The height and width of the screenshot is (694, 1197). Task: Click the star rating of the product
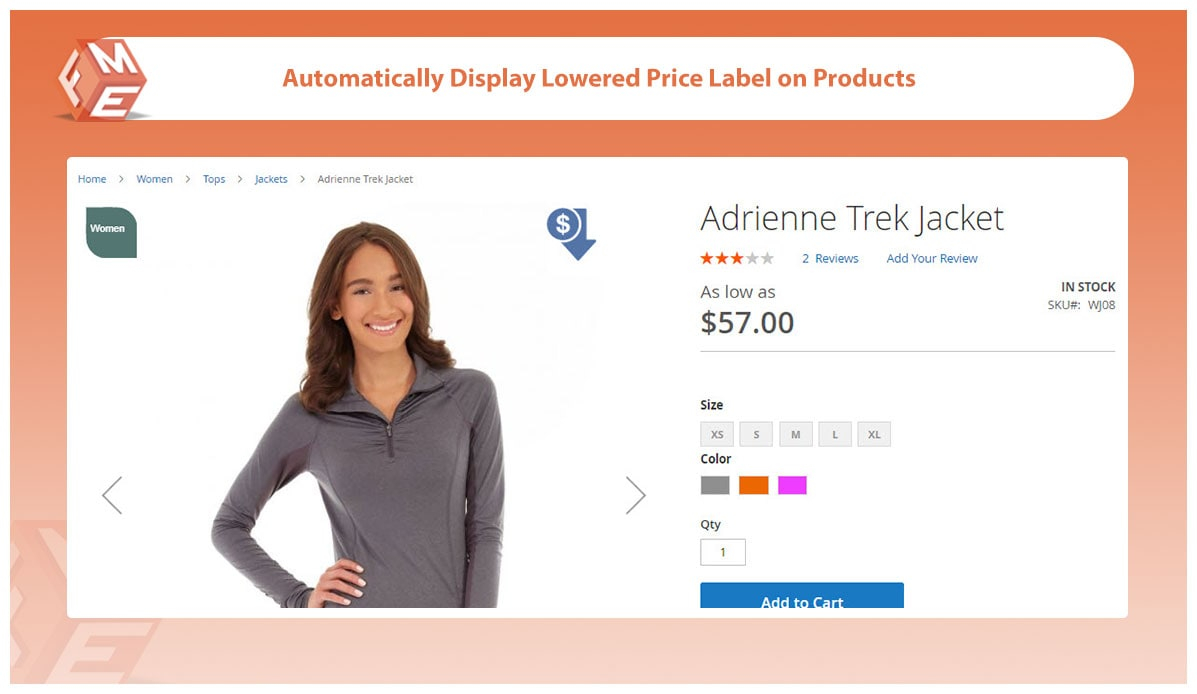[x=737, y=259]
